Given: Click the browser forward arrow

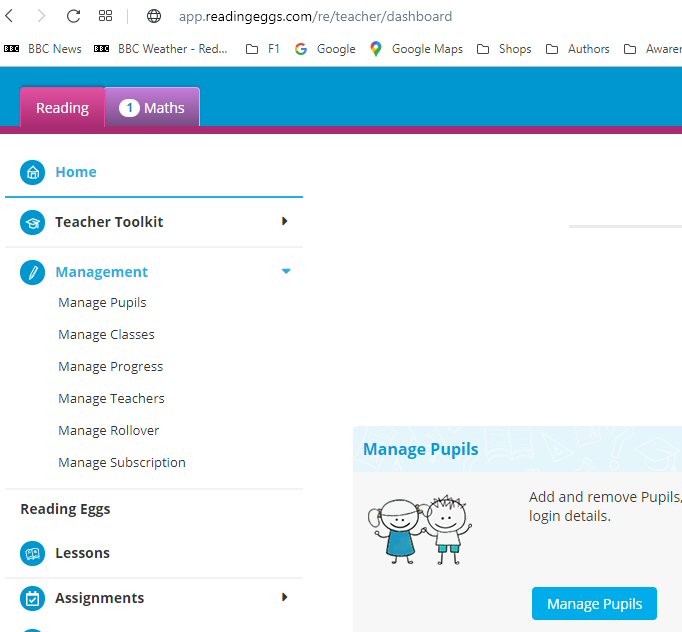Looking at the screenshot, I should click(x=41, y=16).
